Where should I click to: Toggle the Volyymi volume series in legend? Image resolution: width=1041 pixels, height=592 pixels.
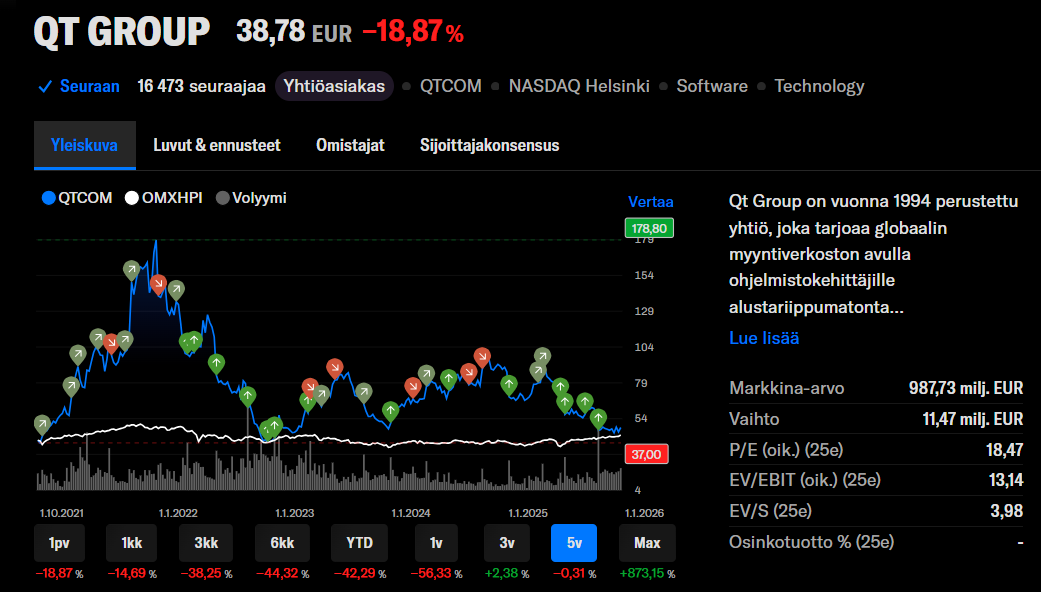pyautogui.click(x=251, y=198)
